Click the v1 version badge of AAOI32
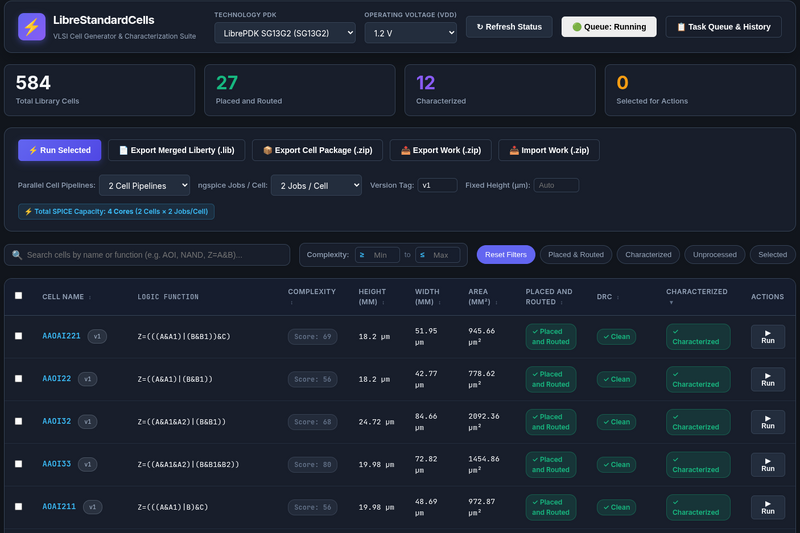Image resolution: width=800 pixels, height=533 pixels. coord(87,422)
